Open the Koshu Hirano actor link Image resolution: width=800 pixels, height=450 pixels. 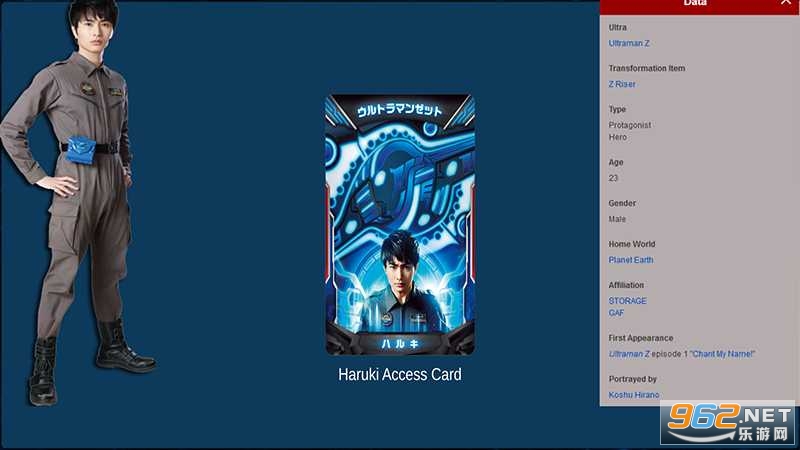634,395
